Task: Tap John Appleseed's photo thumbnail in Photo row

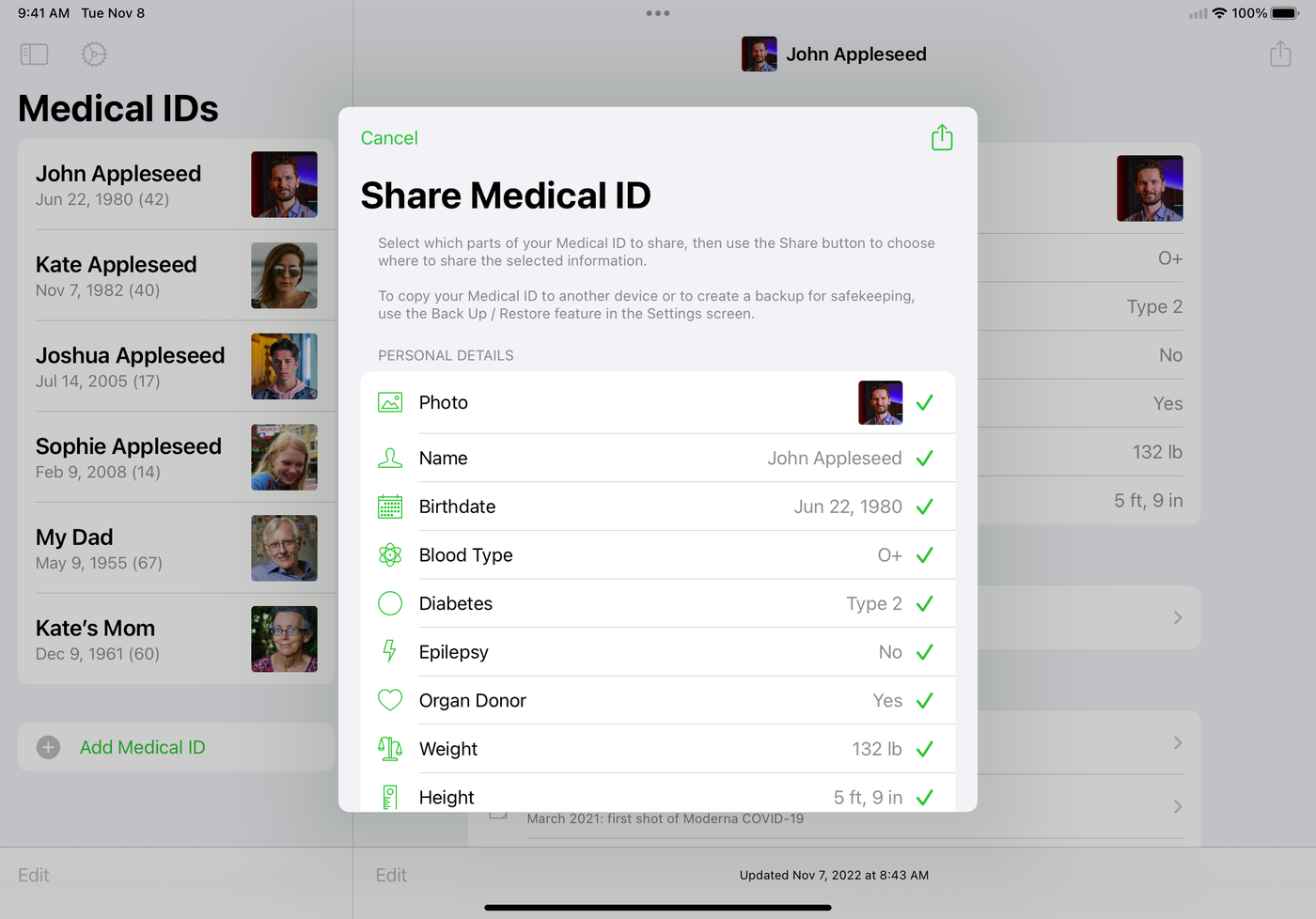Action: 881,403
